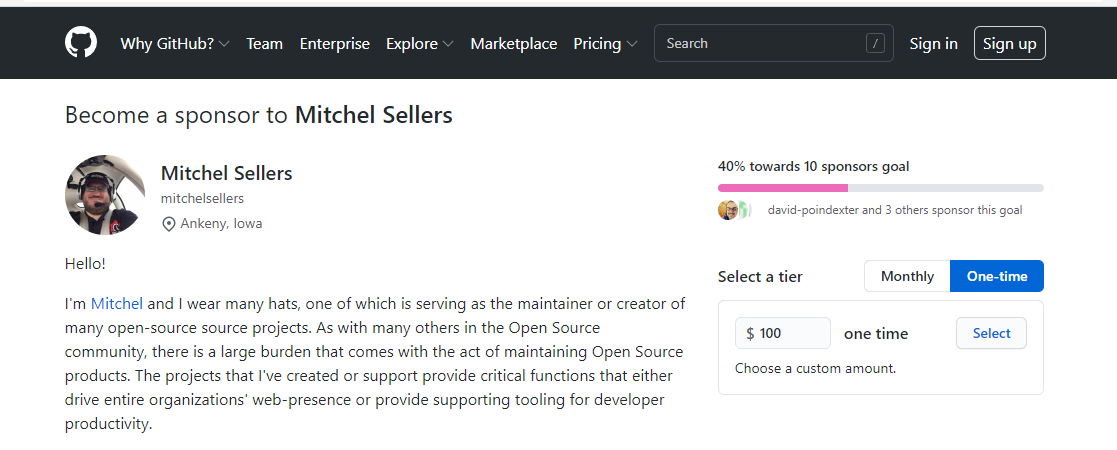The image size is (1117, 450).
Task: Click the location pin icon by Ankeny
Action: pyautogui.click(x=169, y=224)
